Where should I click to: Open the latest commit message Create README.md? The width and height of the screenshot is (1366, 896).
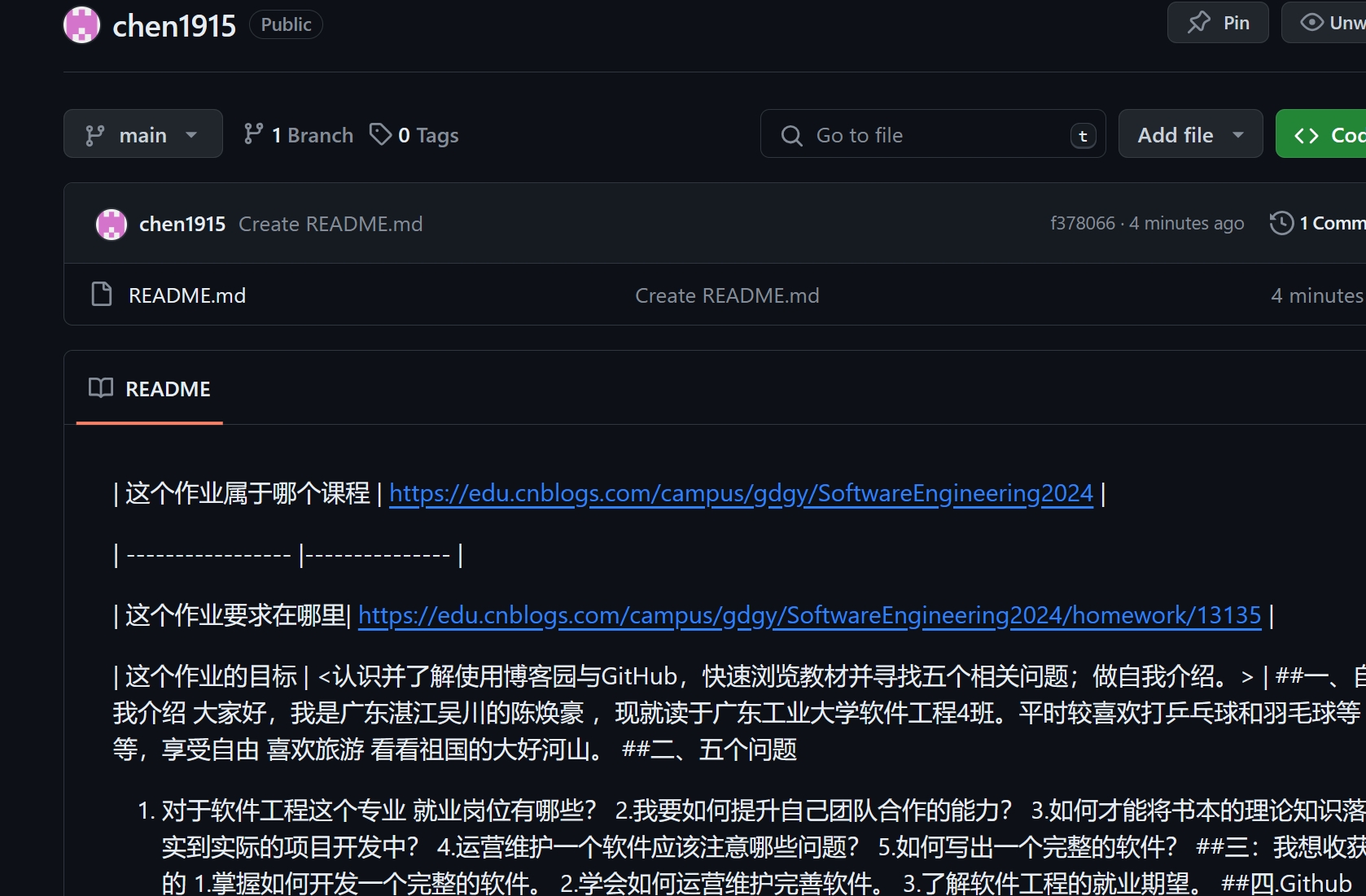coord(331,224)
